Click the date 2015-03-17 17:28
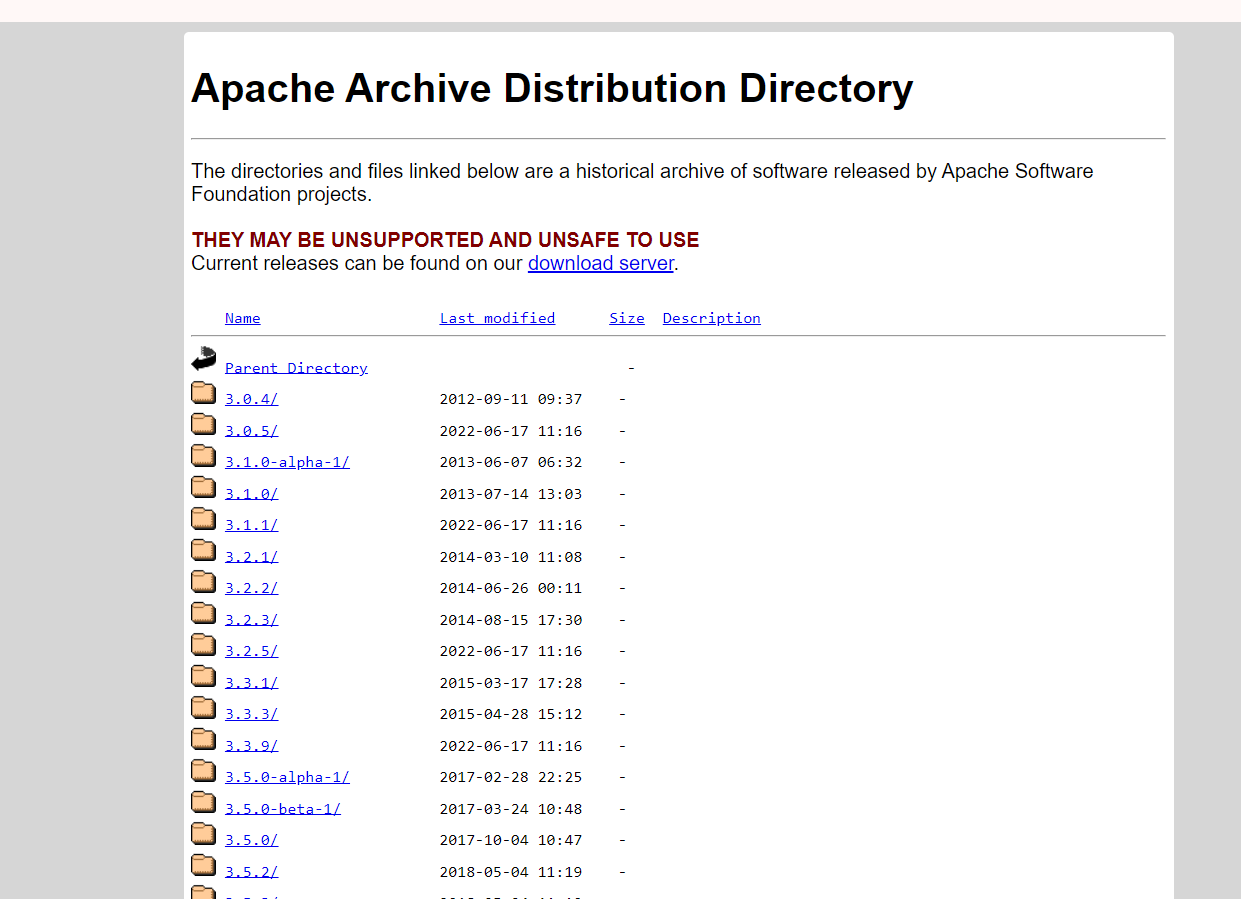Viewport: 1241px width, 899px height. pyautogui.click(x=511, y=683)
